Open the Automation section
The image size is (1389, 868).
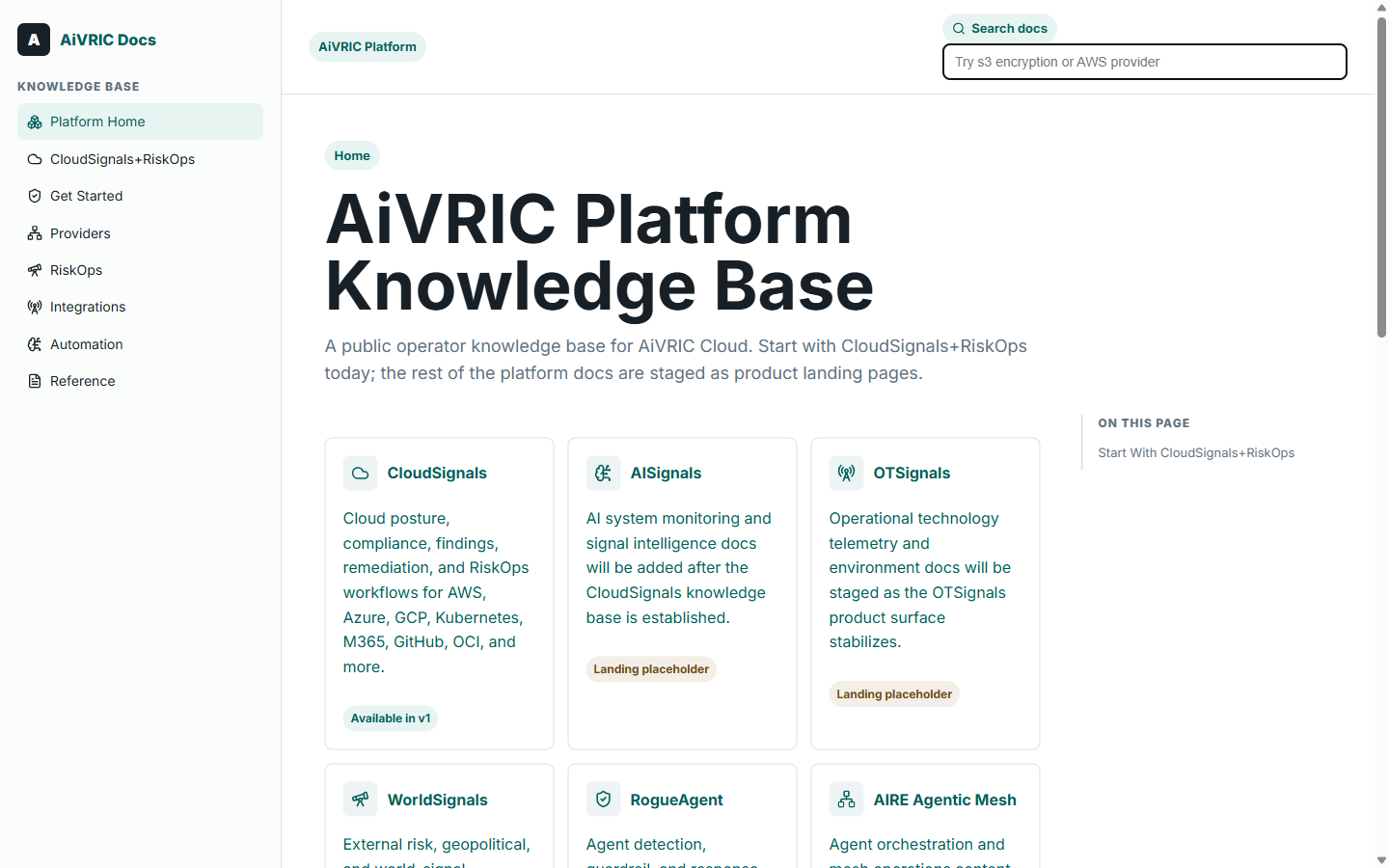point(140,344)
